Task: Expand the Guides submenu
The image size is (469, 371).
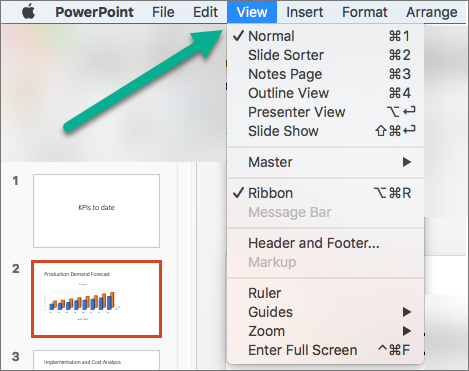Action: point(325,312)
